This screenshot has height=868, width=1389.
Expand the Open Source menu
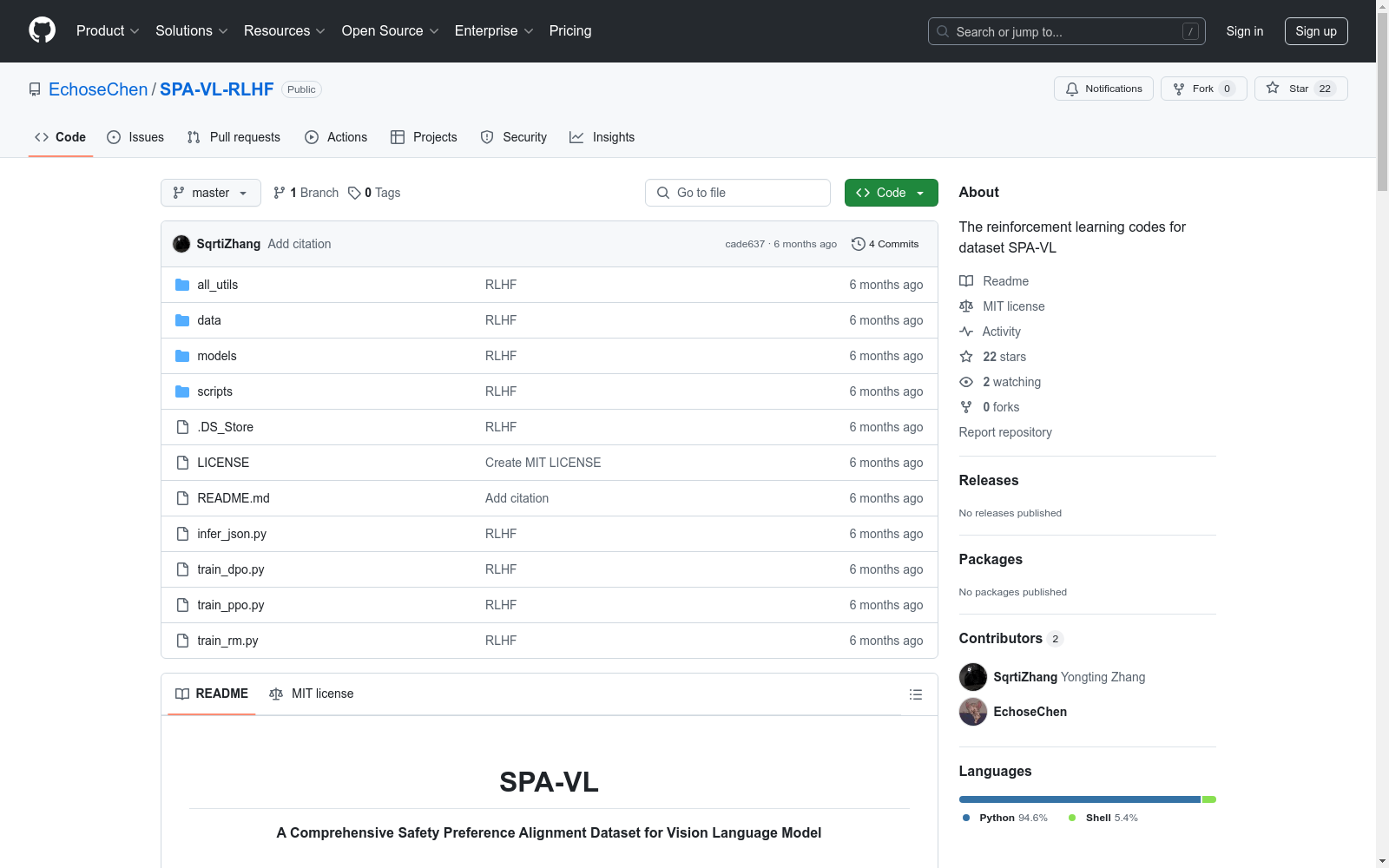(391, 30)
